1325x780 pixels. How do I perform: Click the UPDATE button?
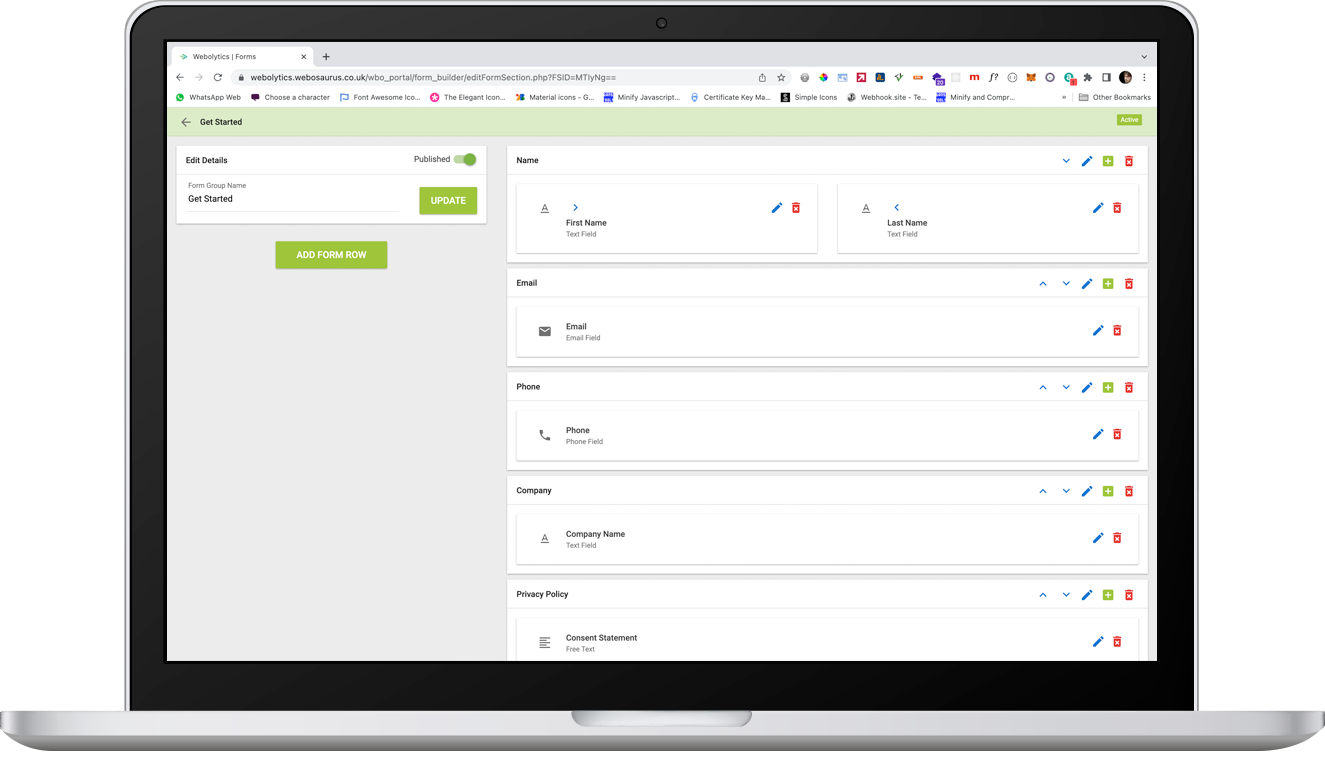click(448, 201)
